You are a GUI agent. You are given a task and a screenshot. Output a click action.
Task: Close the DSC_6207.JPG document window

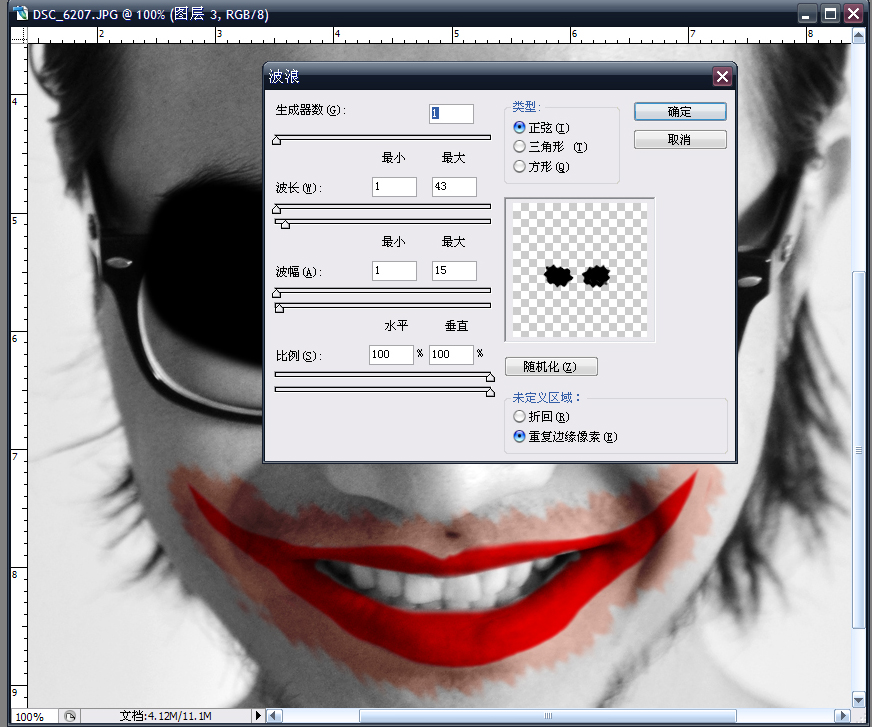854,13
